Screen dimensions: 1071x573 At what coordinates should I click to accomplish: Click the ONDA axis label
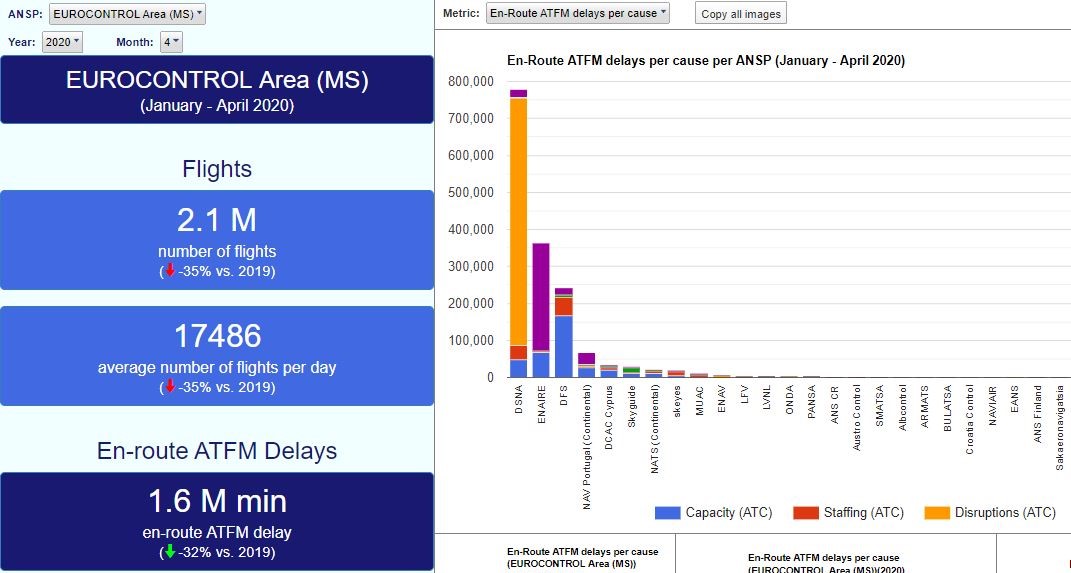tap(790, 400)
